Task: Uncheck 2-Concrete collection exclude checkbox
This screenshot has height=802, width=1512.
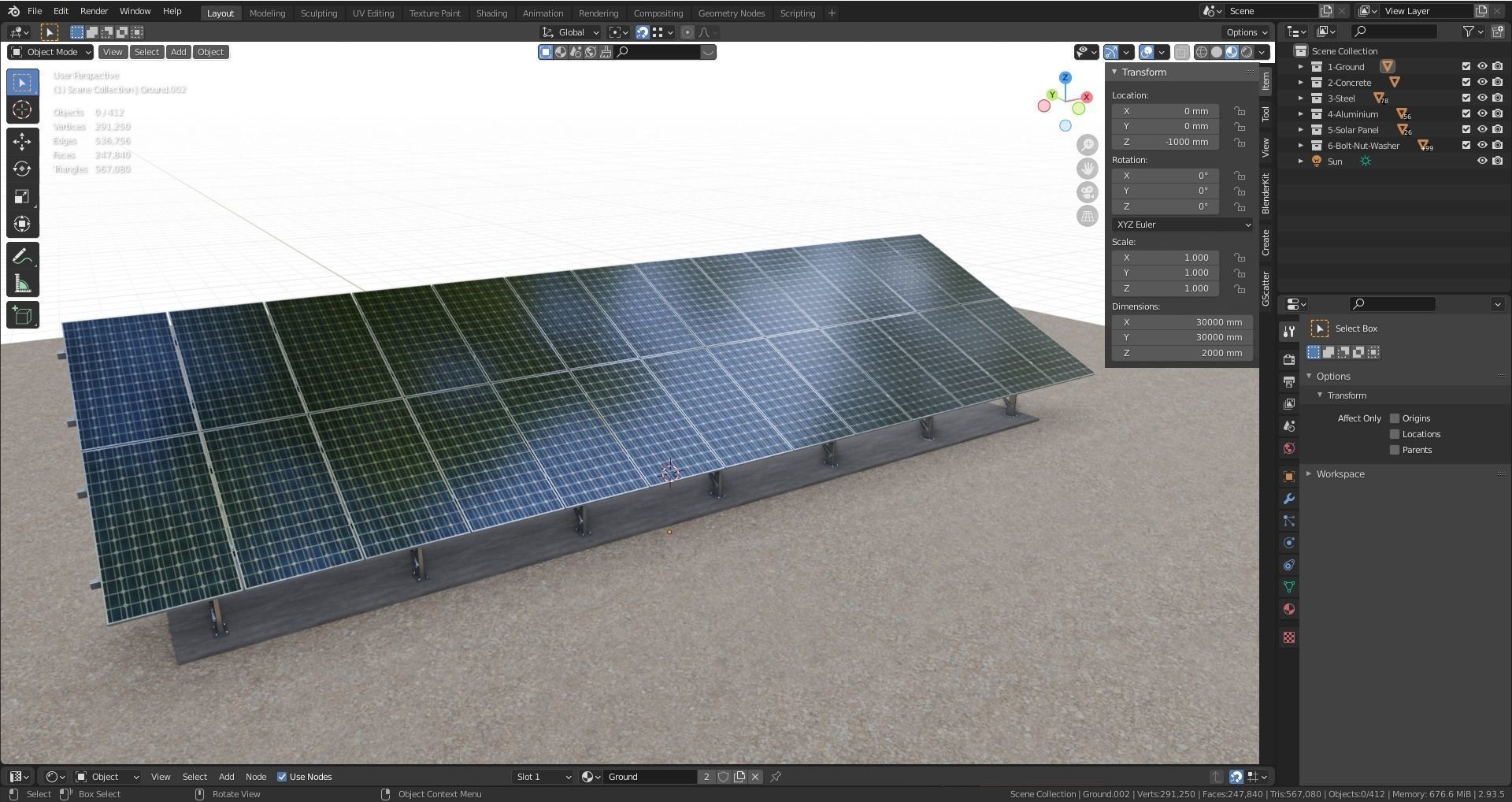Action: [x=1466, y=83]
